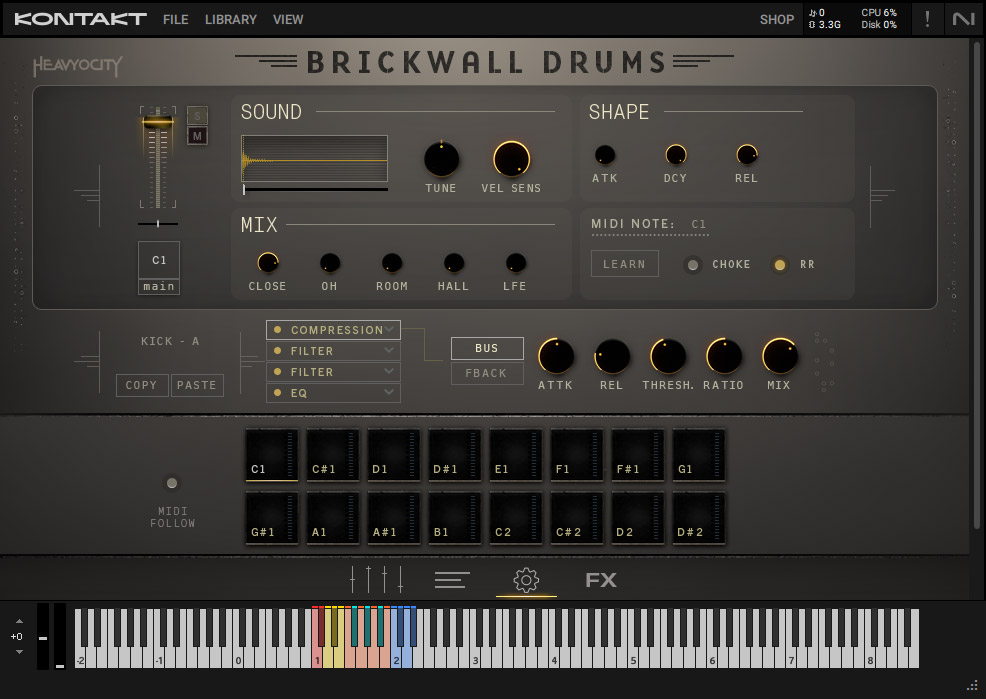986x699 pixels.
Task: Expand the EQ dropdown arrow
Action: click(389, 392)
